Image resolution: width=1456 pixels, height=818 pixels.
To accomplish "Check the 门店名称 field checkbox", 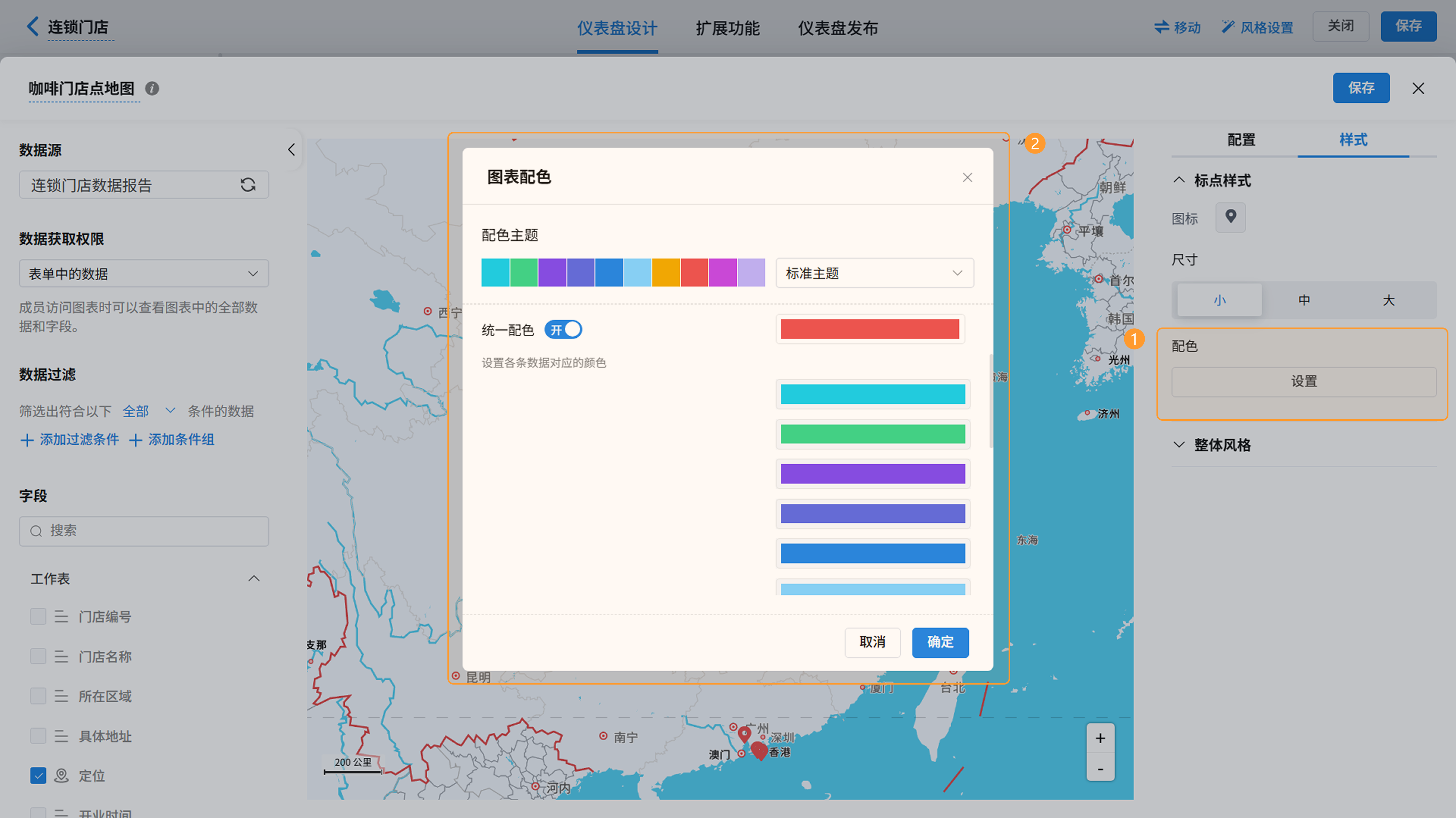I will [38, 657].
